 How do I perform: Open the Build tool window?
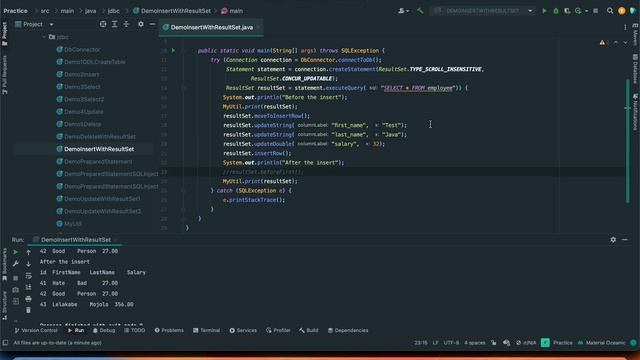[x=309, y=331]
